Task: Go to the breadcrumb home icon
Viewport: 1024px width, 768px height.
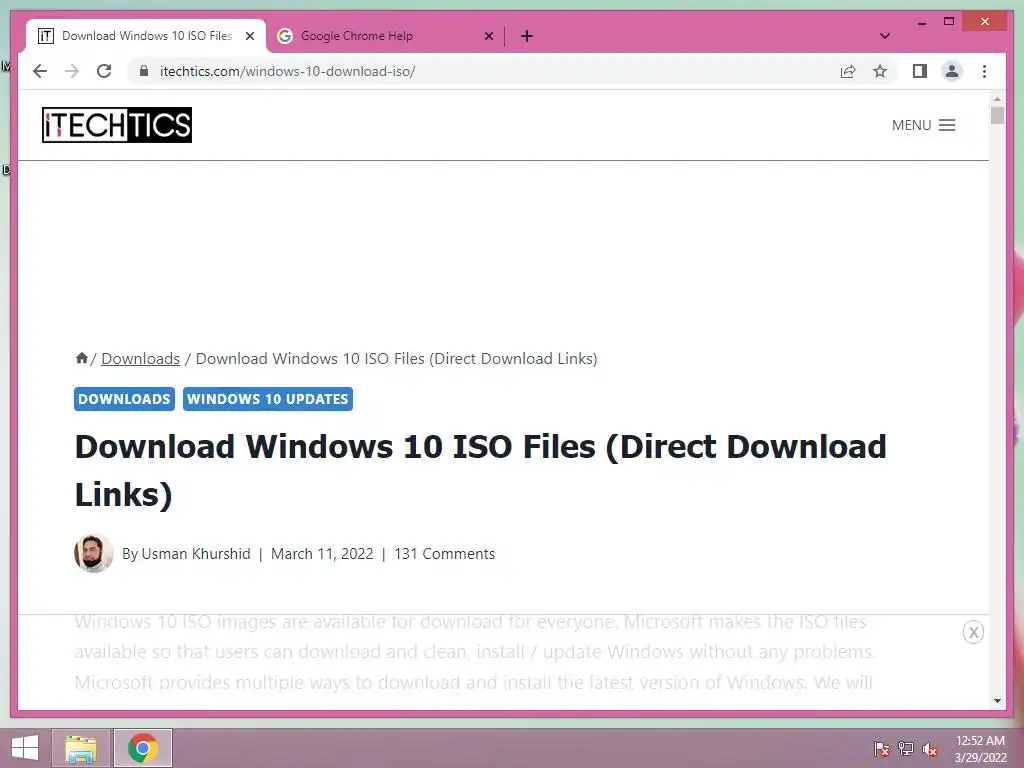Action: (81, 358)
